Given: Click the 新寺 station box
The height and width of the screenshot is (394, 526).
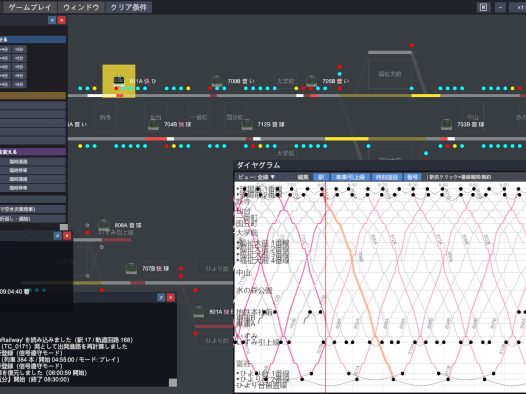Looking at the screenshot, I should coord(105,117).
